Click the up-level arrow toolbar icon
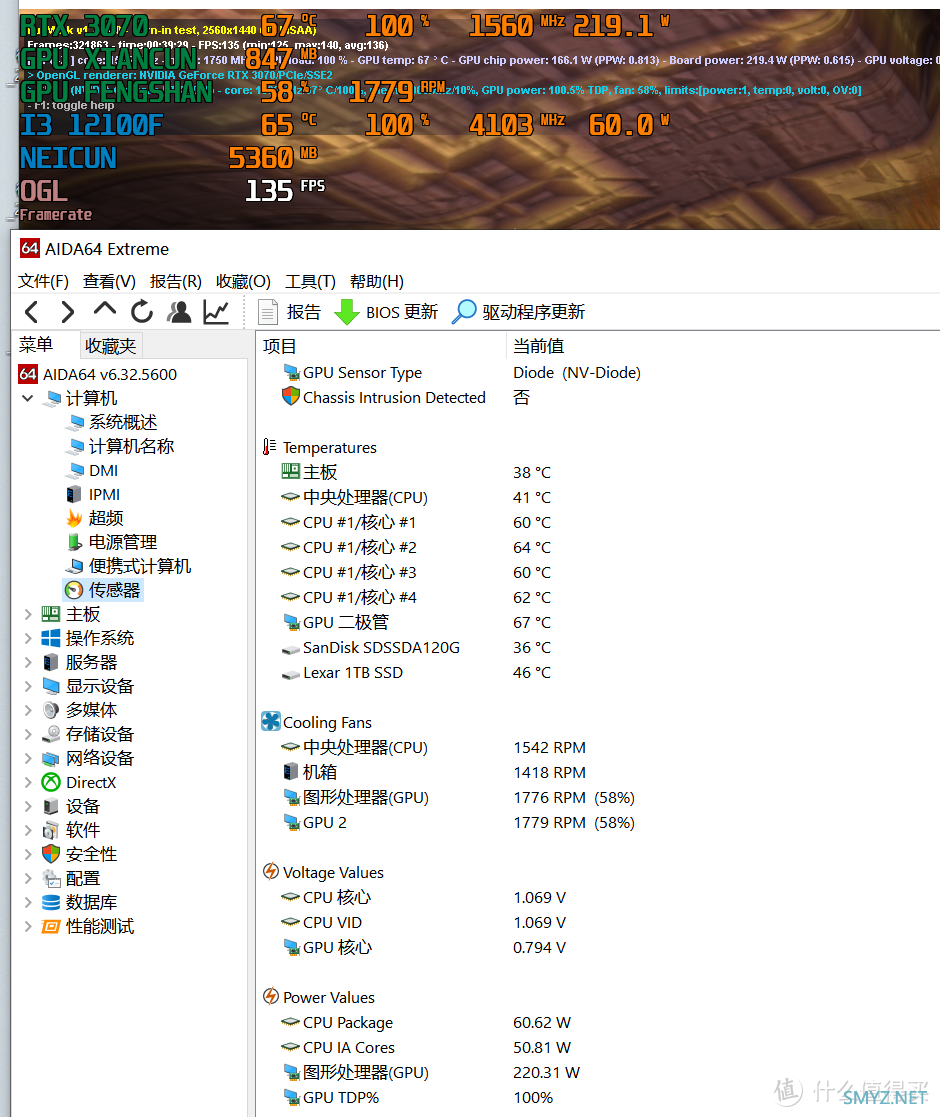 (105, 309)
